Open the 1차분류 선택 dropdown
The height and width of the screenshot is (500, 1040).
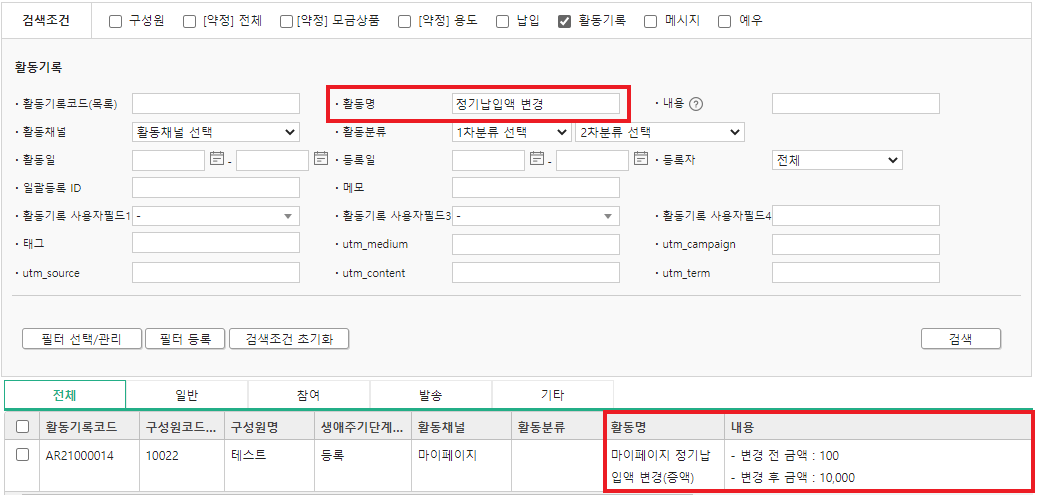511,132
